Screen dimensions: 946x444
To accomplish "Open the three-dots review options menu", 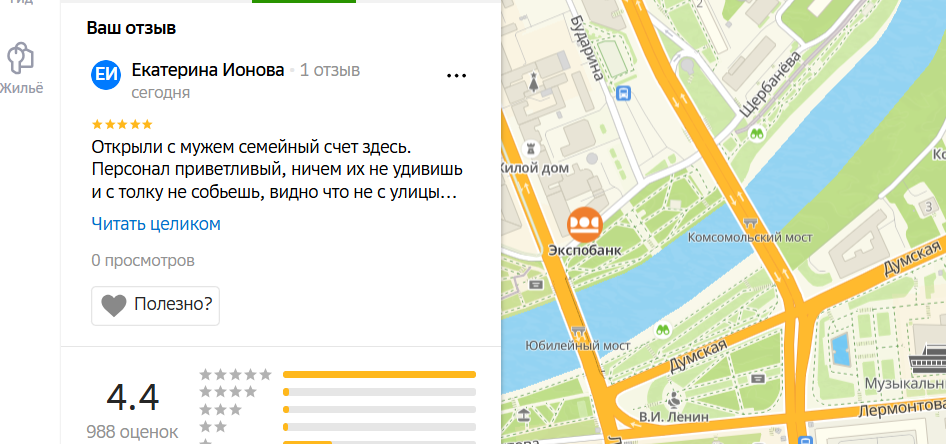I will (x=456, y=76).
